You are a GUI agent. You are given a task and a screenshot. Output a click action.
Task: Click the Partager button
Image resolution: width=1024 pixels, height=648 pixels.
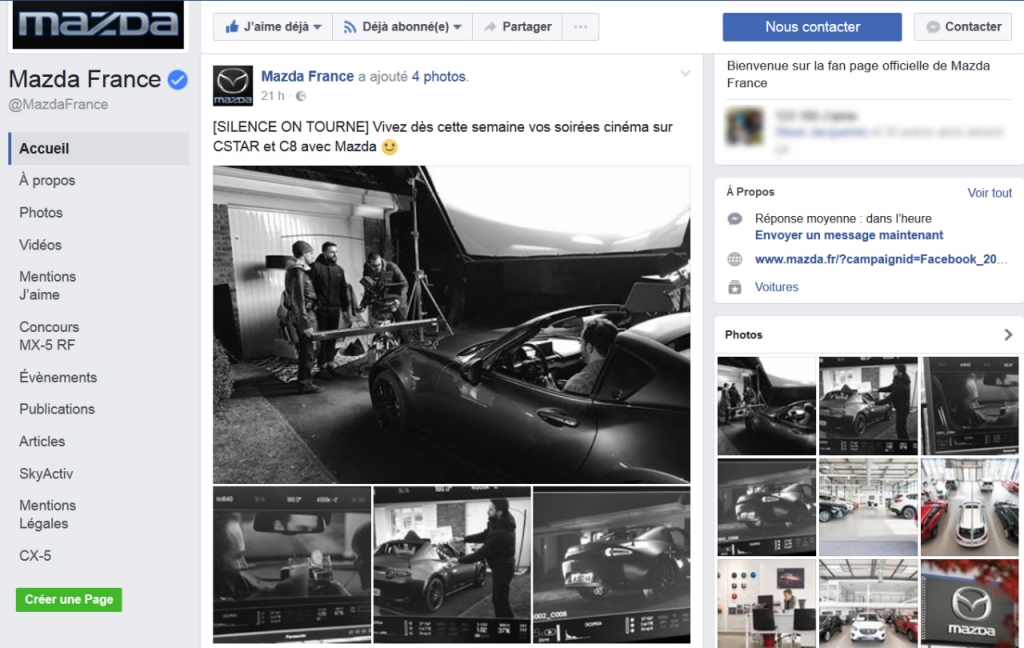(517, 27)
